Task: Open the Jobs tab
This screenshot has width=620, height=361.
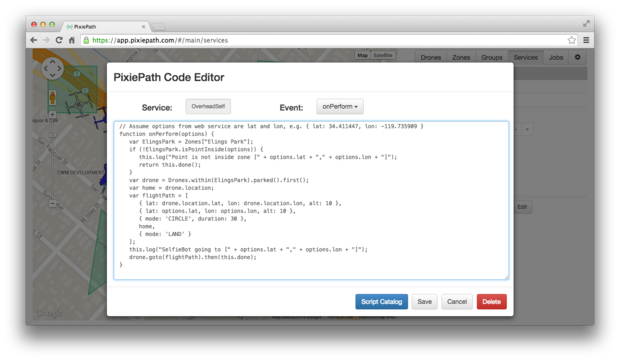Action: 556,57
